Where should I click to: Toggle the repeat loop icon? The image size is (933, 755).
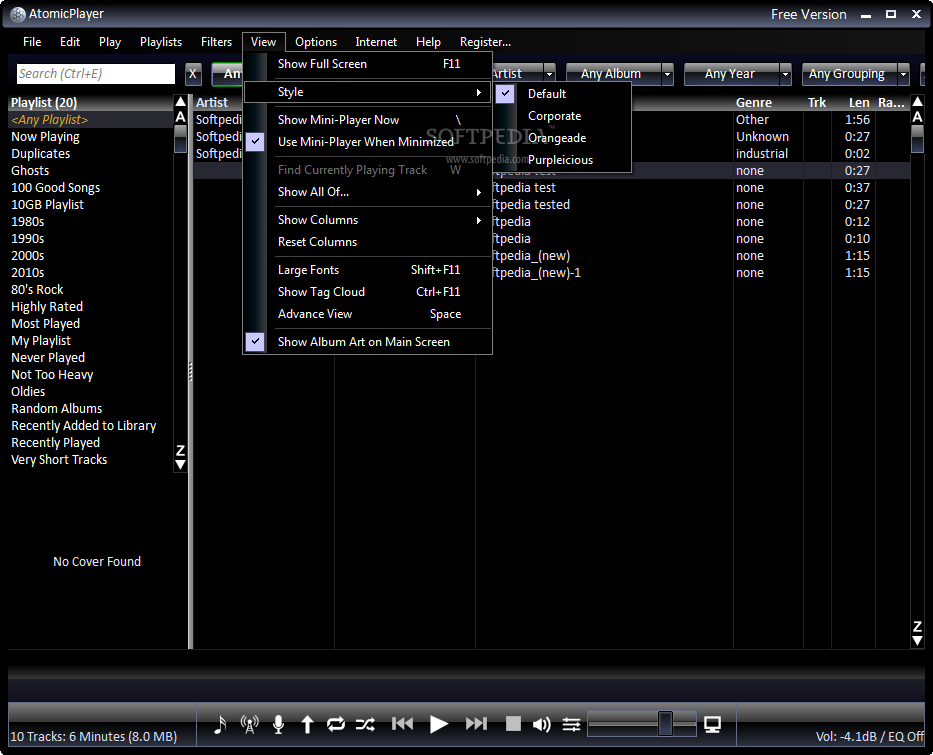pos(336,724)
